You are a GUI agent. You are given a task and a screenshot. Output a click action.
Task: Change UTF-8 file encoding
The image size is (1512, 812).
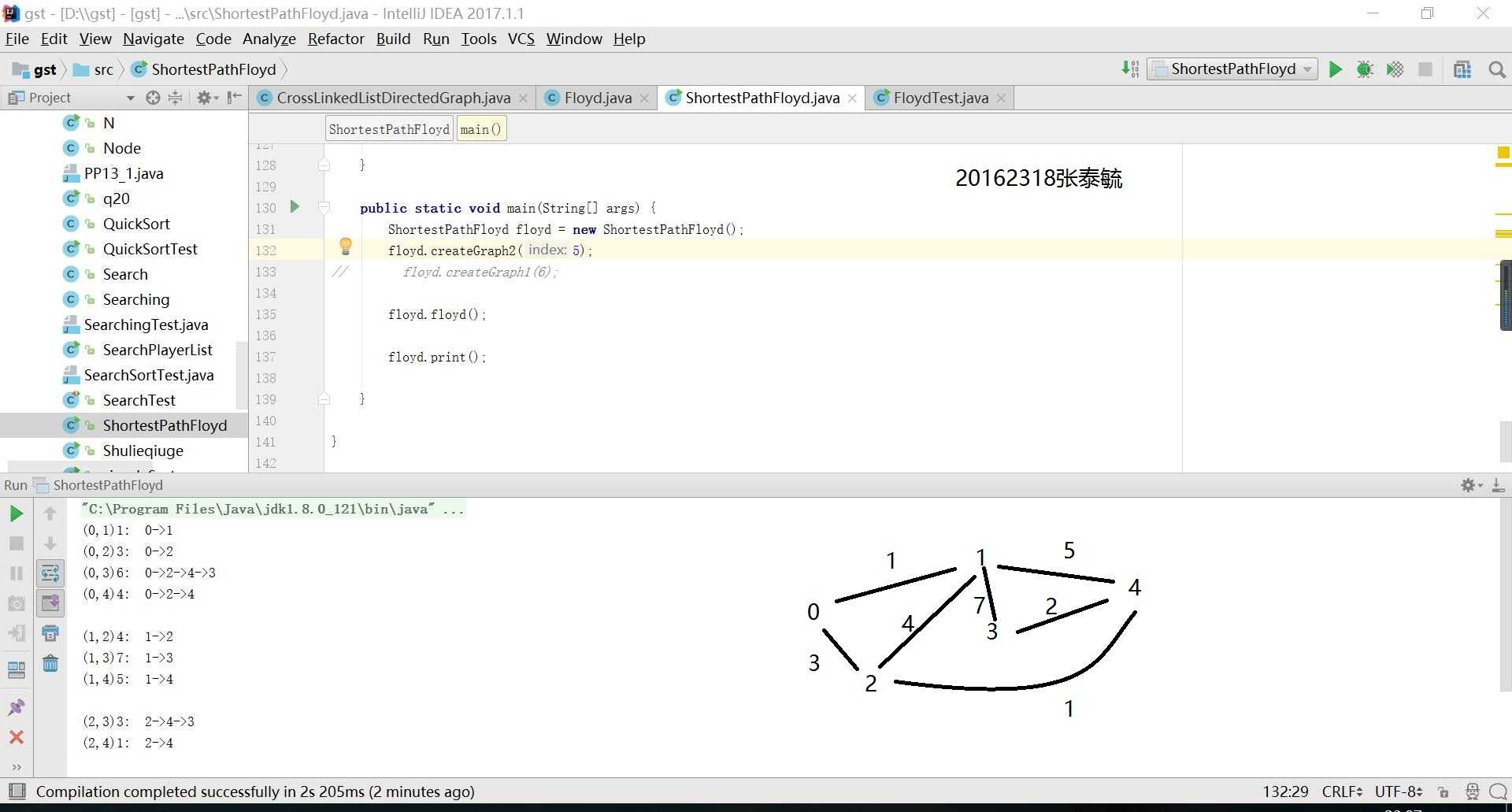pyautogui.click(x=1399, y=792)
